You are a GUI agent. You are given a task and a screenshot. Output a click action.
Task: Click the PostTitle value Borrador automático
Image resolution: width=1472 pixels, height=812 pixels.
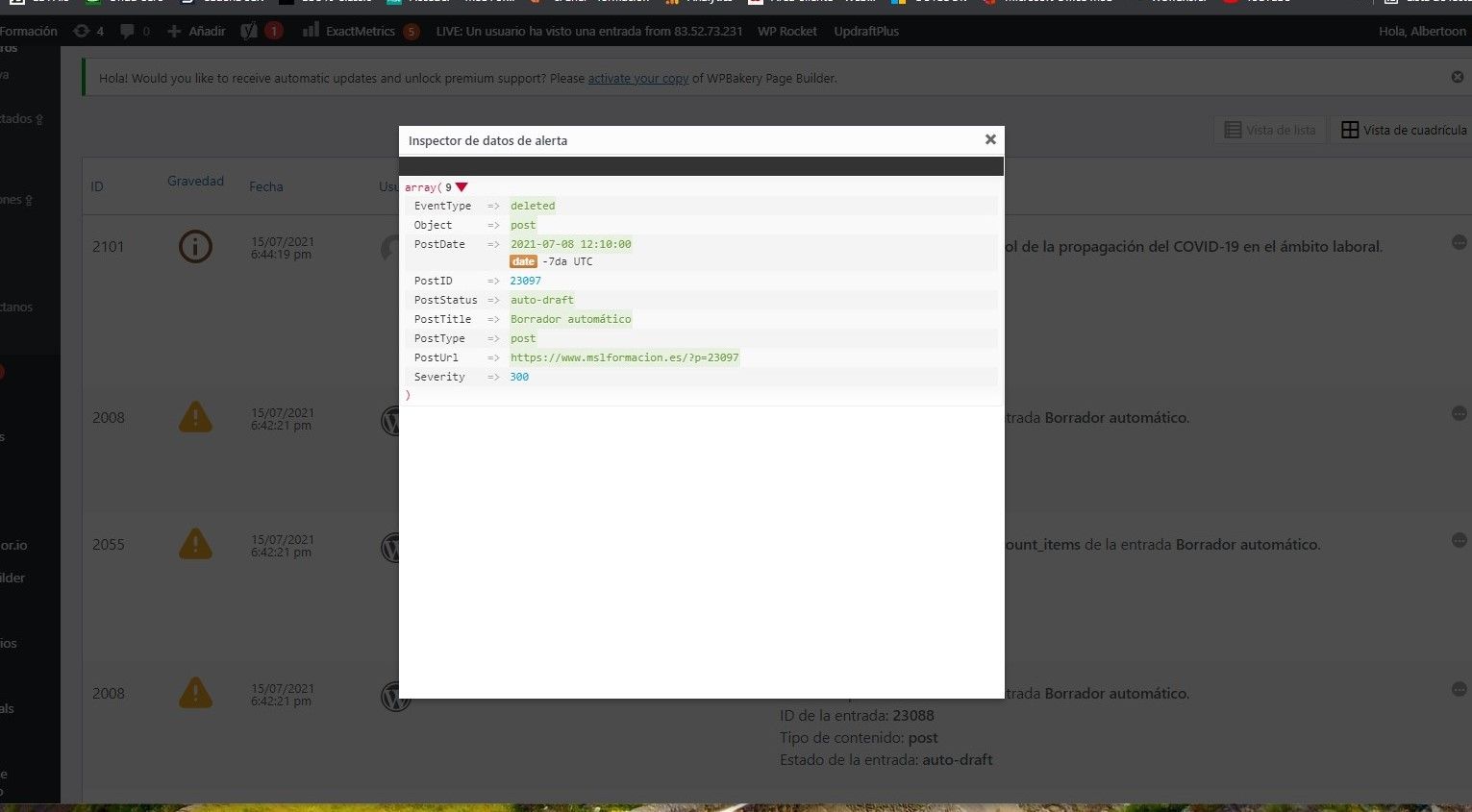pos(570,319)
